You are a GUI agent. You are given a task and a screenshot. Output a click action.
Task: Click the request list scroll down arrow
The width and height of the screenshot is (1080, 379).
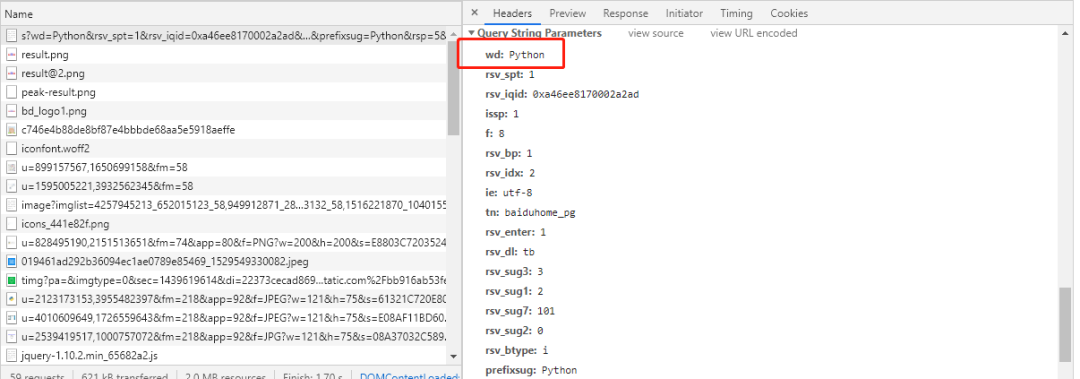pyautogui.click(x=453, y=356)
